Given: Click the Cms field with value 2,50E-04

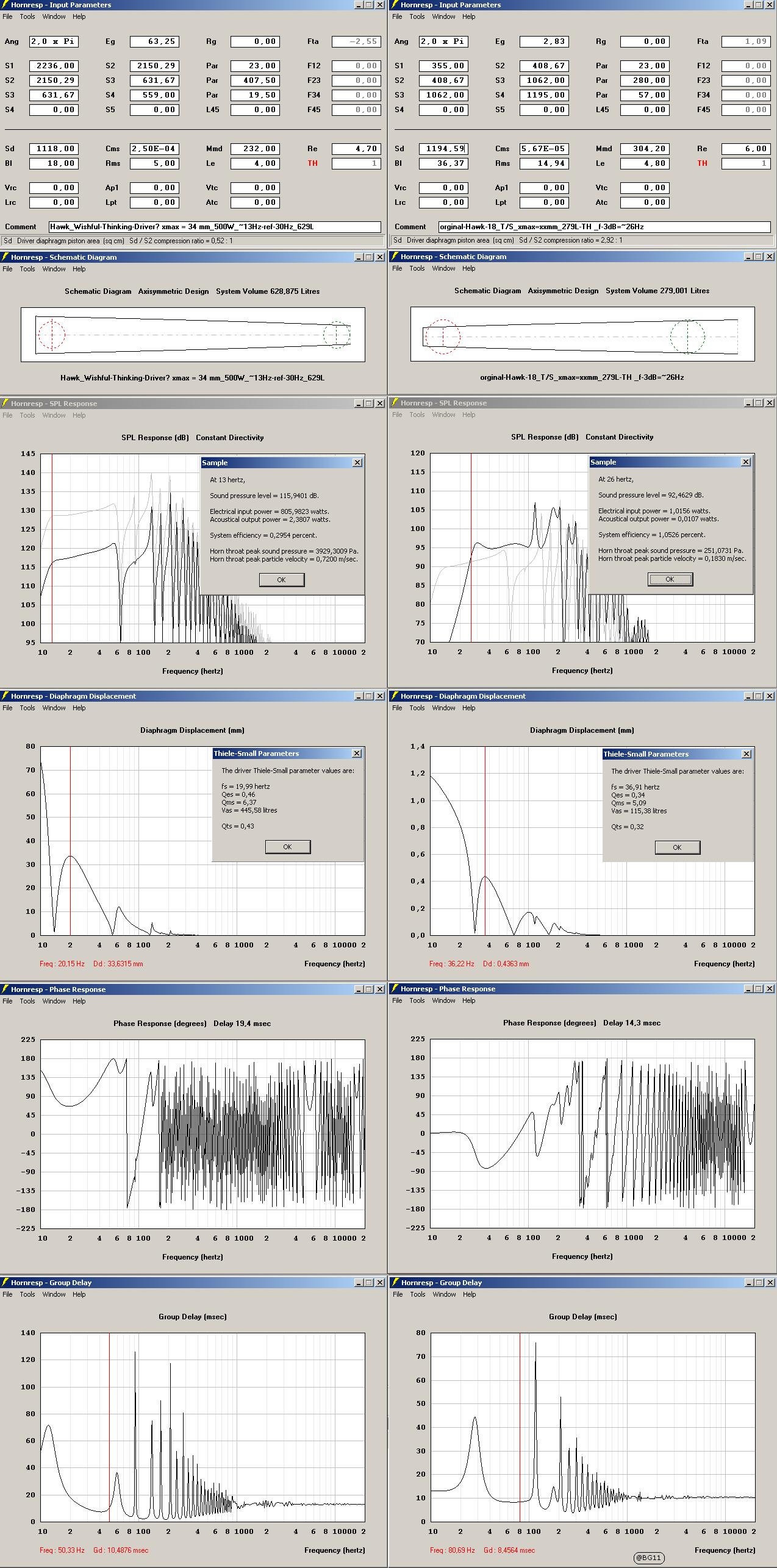Looking at the screenshot, I should (x=154, y=149).
